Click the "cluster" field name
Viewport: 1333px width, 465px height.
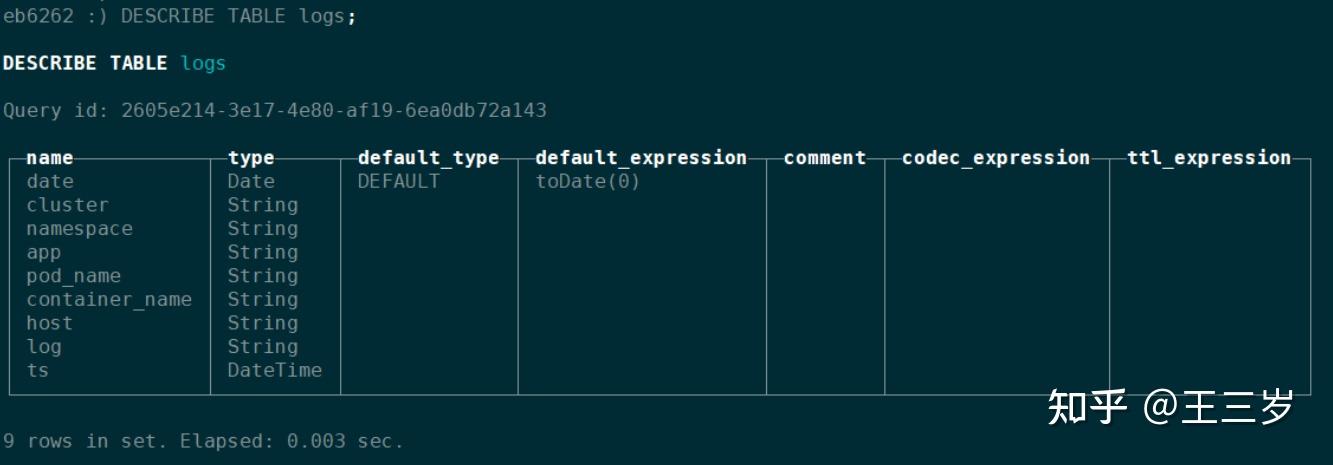point(67,205)
